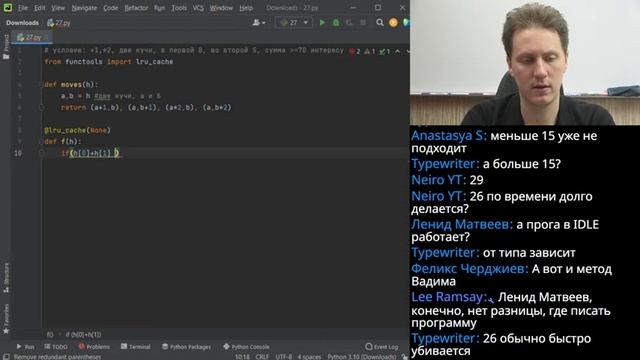The width and height of the screenshot is (640, 360).
Task: Click the lock icon in status bar
Action: click(x=404, y=357)
